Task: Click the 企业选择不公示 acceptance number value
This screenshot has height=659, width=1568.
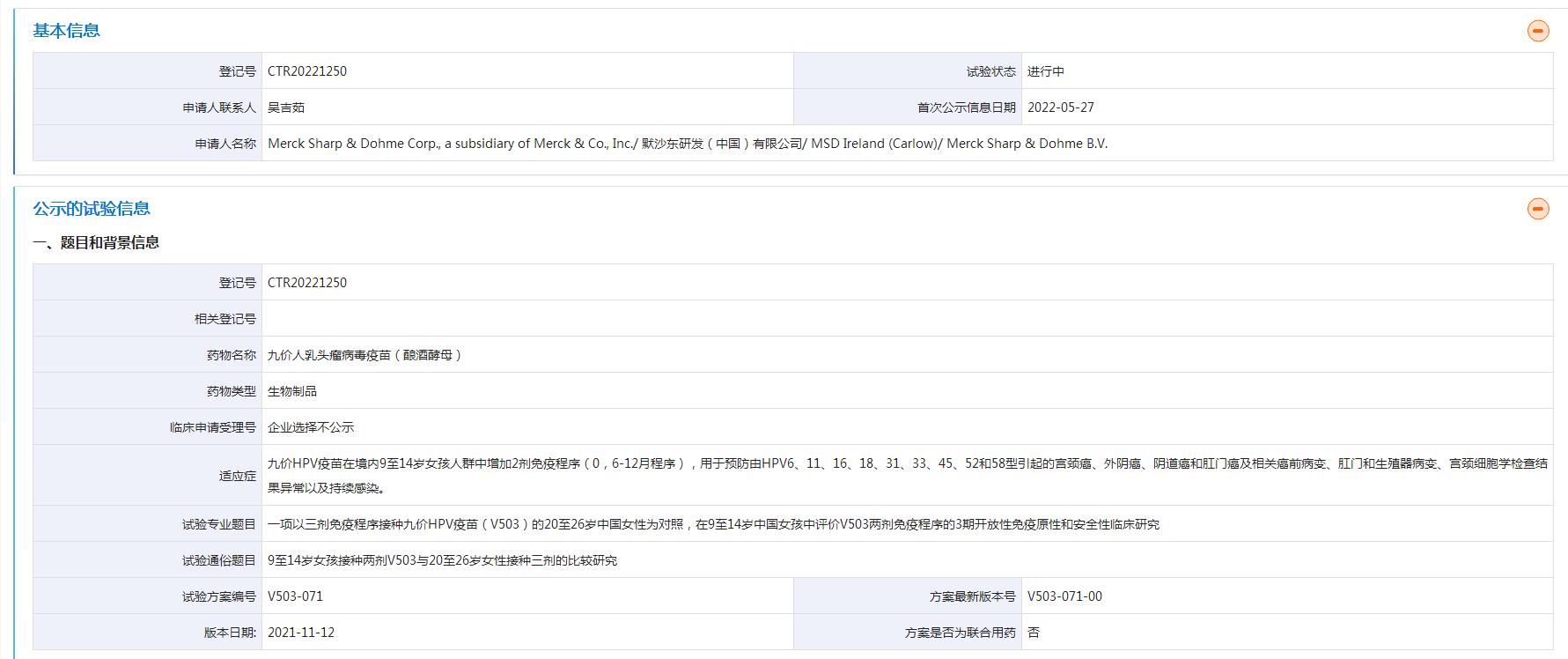Action: coord(311,427)
